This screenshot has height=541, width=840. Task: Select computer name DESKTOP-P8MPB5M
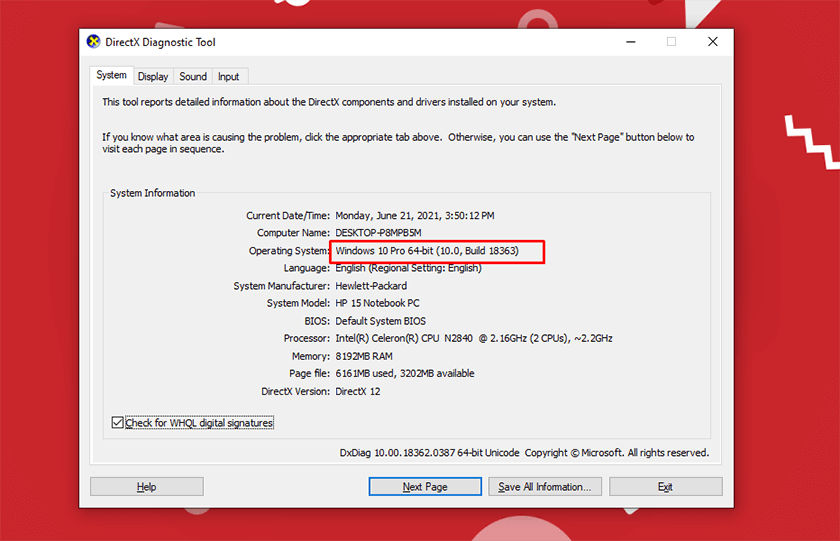(x=378, y=232)
